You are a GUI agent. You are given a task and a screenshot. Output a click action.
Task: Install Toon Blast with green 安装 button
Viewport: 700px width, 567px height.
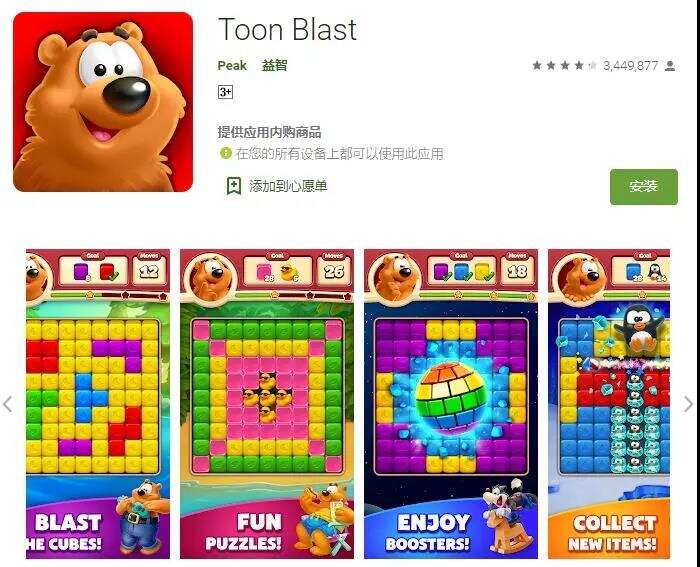[644, 187]
